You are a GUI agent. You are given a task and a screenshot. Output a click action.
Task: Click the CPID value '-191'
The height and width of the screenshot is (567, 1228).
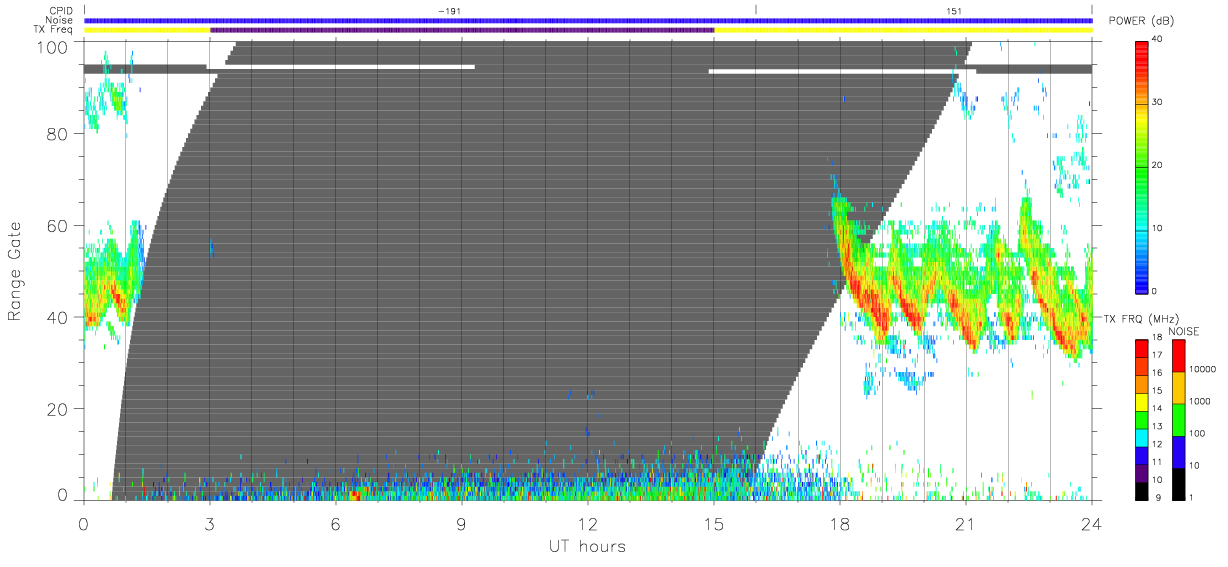click(449, 10)
